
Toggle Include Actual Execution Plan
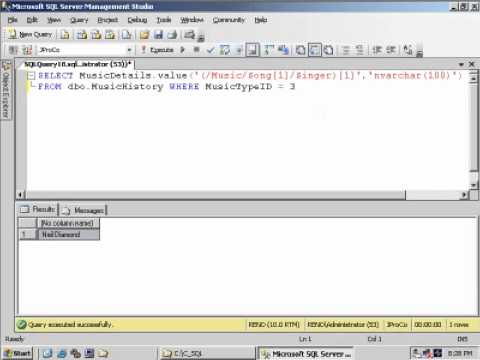coord(269,50)
